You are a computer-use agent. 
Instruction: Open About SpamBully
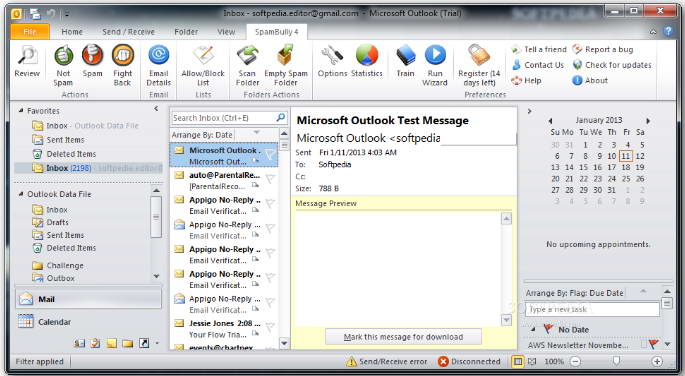[x=590, y=81]
